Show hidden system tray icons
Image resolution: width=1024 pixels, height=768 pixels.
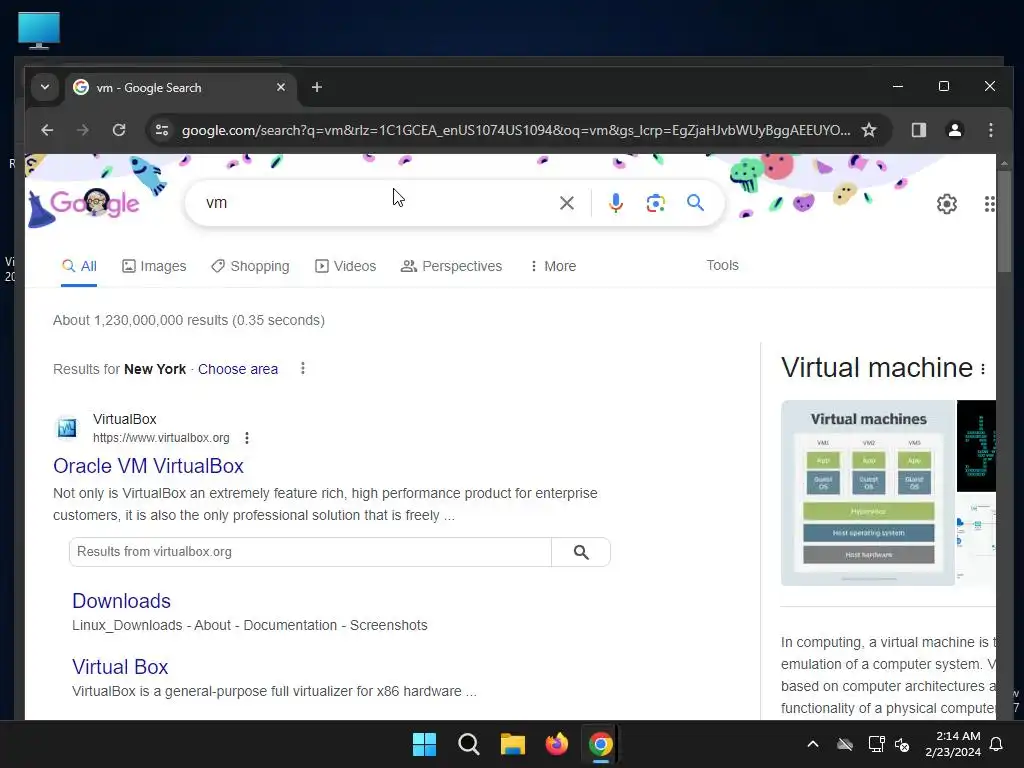[x=813, y=744]
